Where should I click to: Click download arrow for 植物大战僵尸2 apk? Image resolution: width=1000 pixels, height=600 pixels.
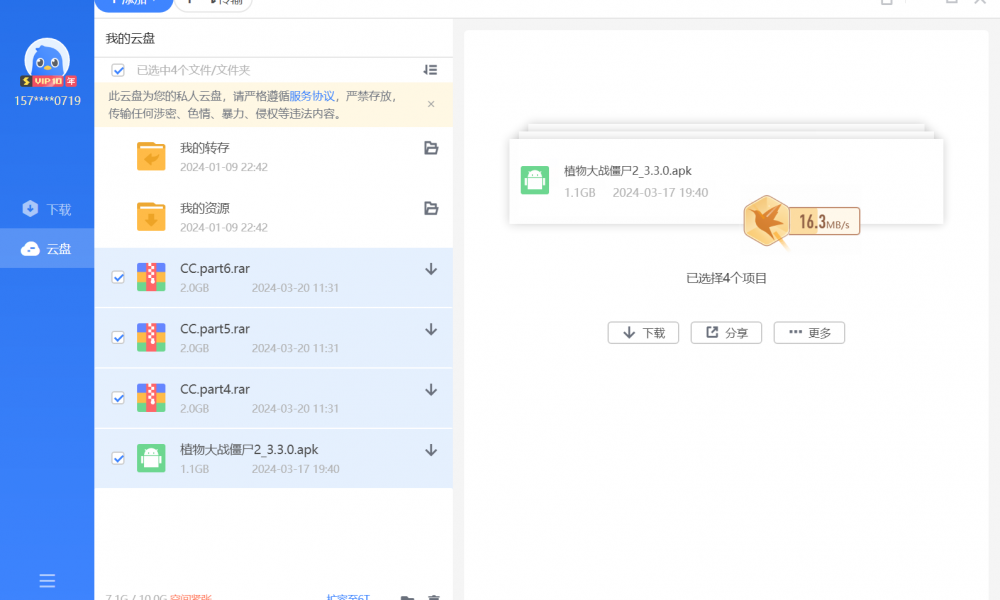[431, 450]
